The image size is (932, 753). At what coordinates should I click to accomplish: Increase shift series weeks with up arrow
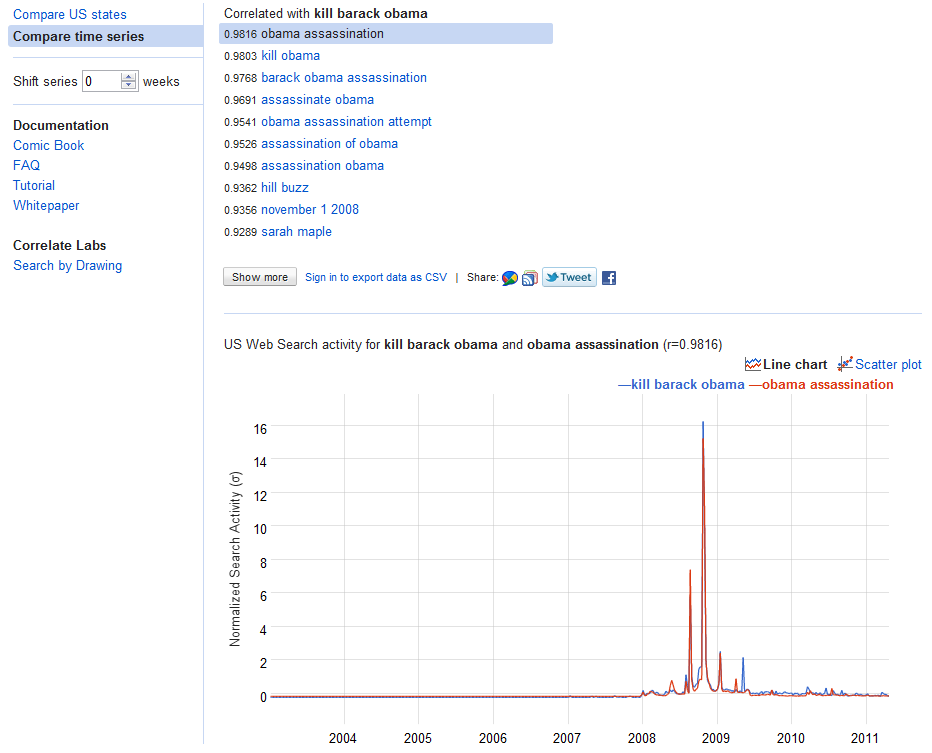(x=128, y=77)
